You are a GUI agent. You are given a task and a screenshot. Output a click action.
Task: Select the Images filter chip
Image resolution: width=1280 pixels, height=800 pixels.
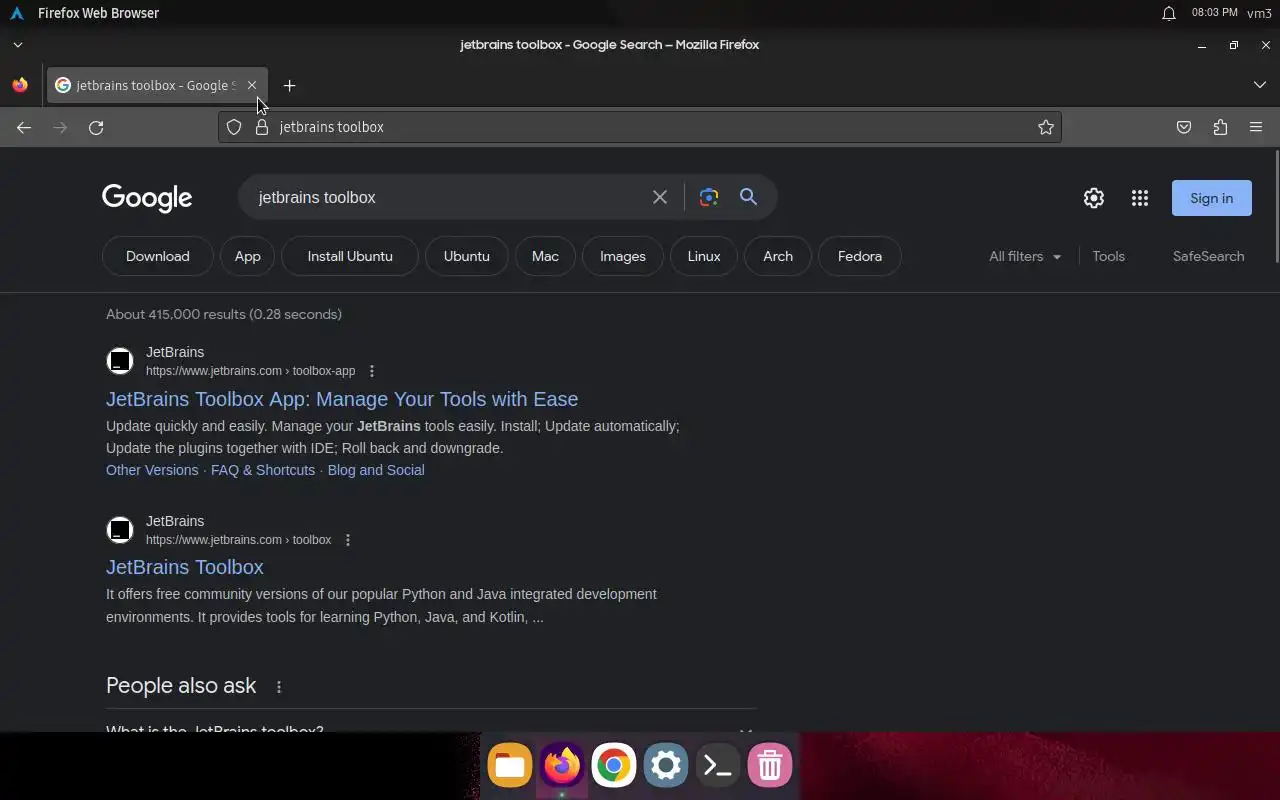click(x=623, y=256)
